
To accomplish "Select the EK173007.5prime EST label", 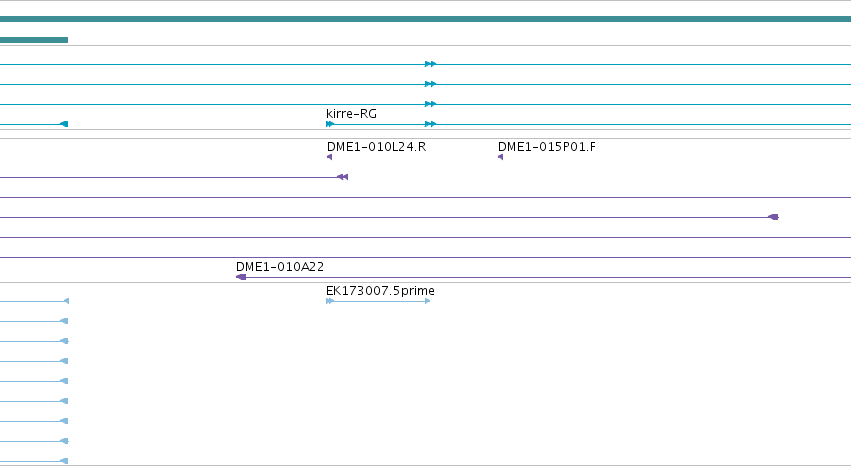I will 380,291.
